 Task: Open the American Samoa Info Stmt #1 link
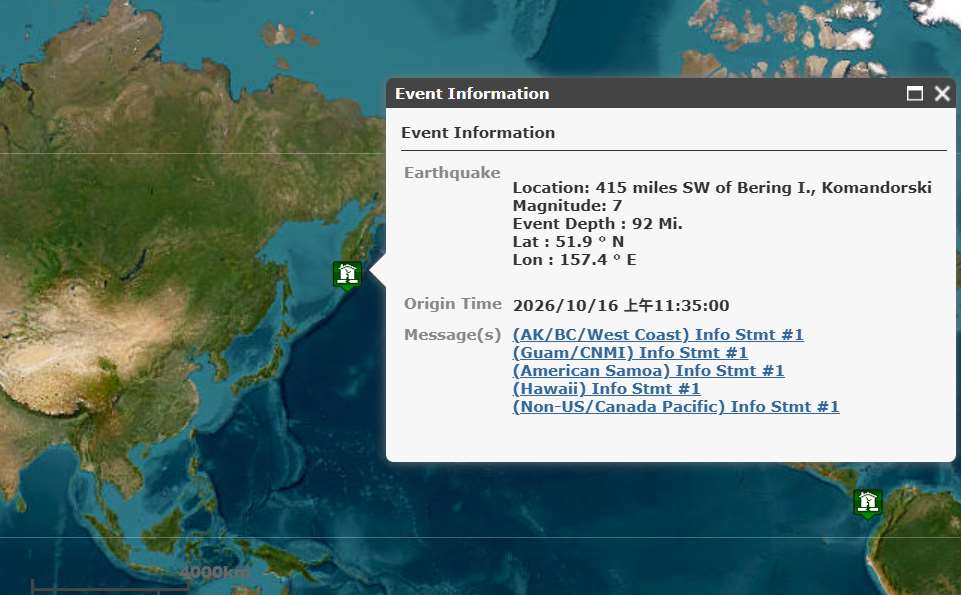coord(648,371)
